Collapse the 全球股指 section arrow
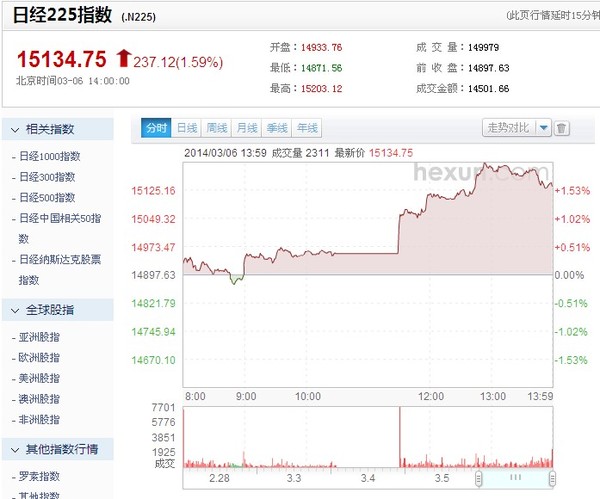 pos(11,309)
